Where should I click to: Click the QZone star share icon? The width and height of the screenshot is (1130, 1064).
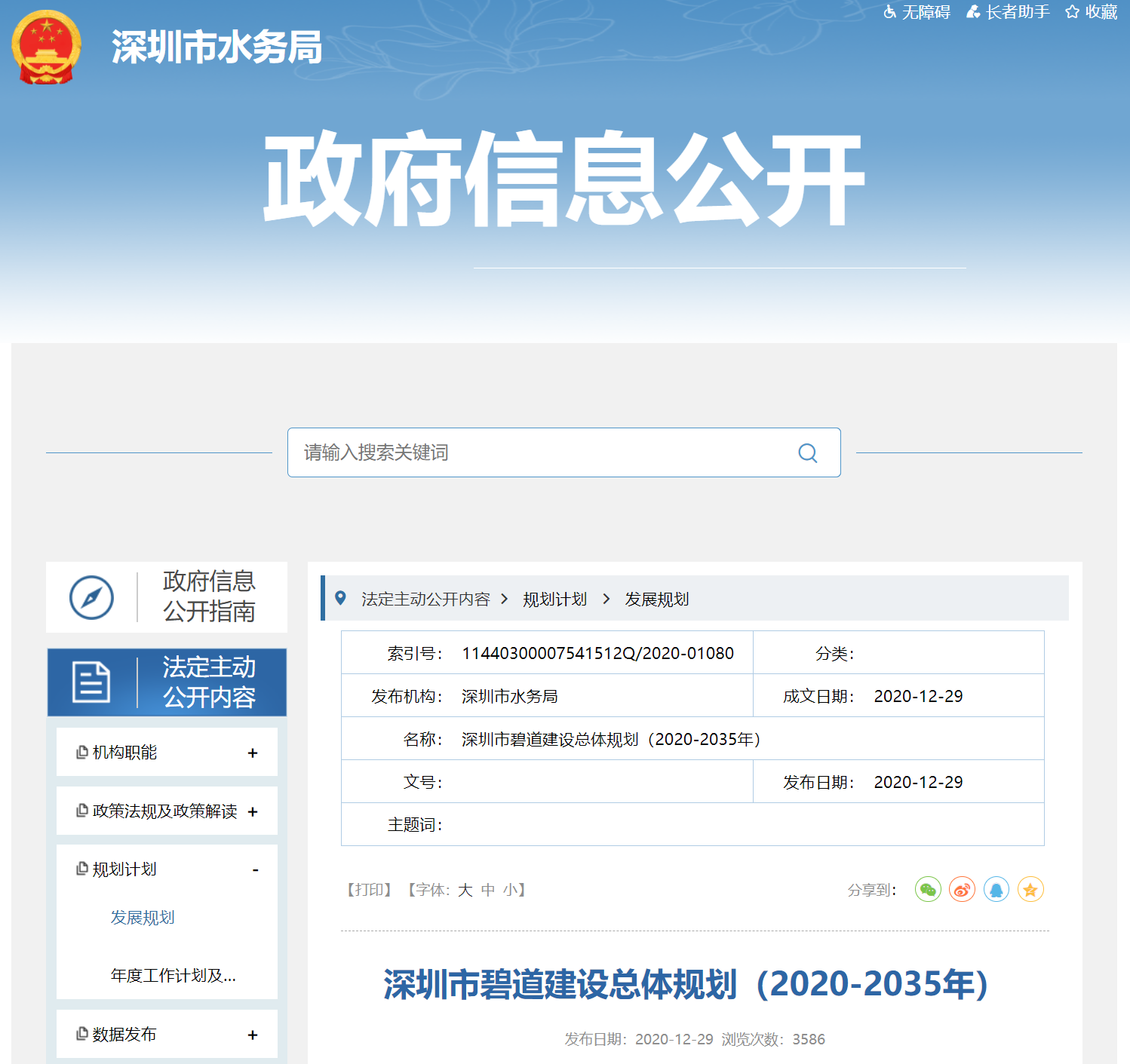(x=1030, y=890)
